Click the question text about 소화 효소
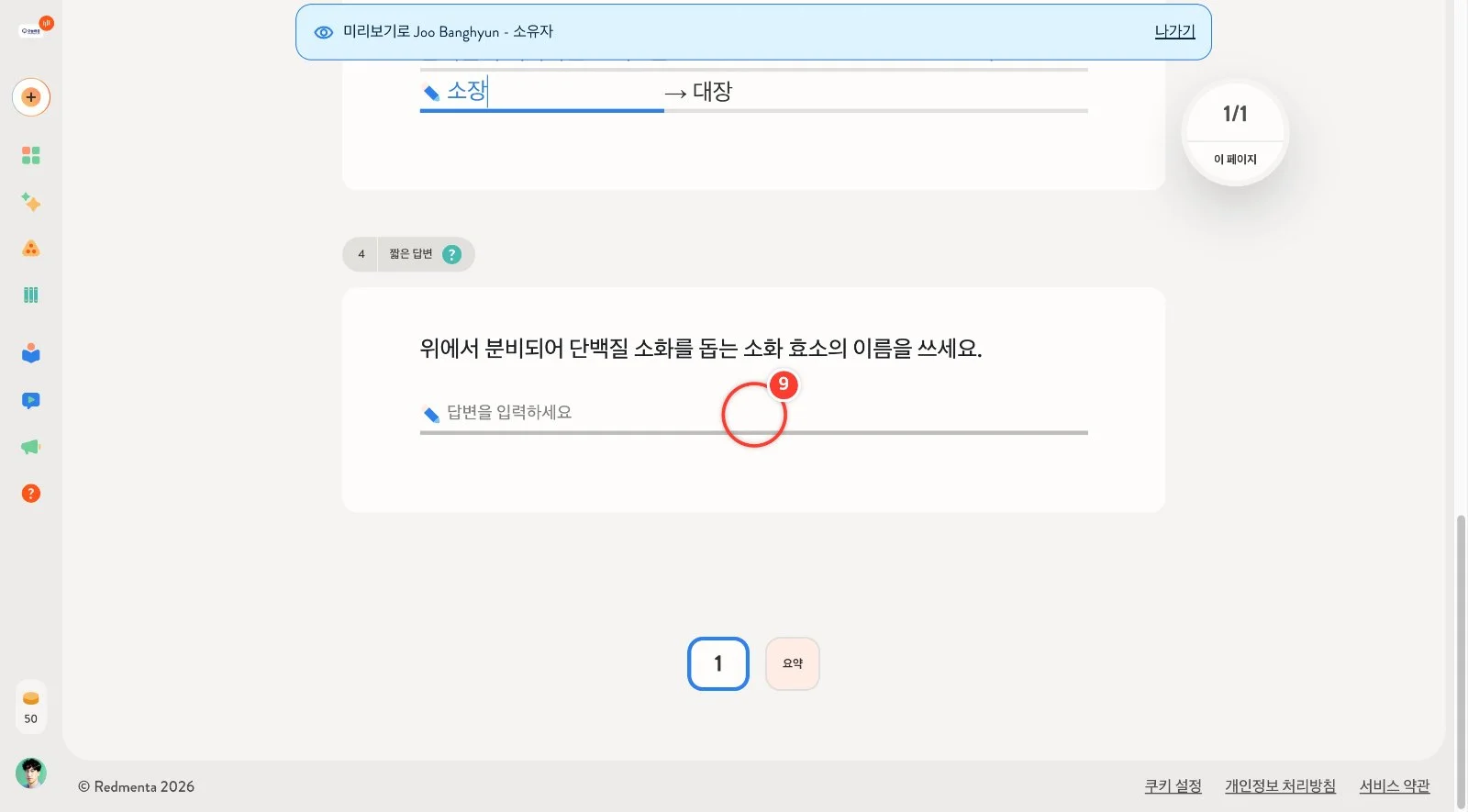 tap(701, 349)
